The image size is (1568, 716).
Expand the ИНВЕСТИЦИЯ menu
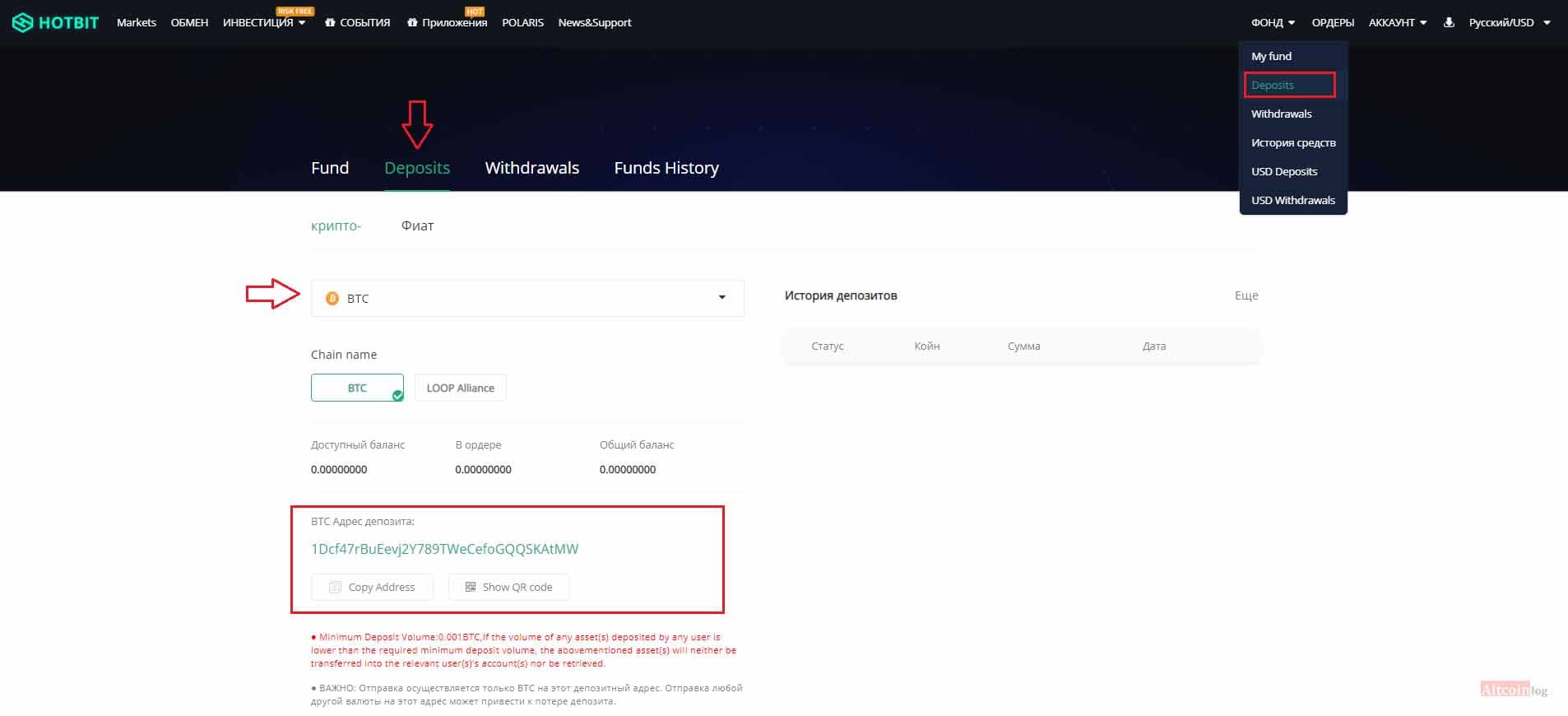(x=264, y=23)
